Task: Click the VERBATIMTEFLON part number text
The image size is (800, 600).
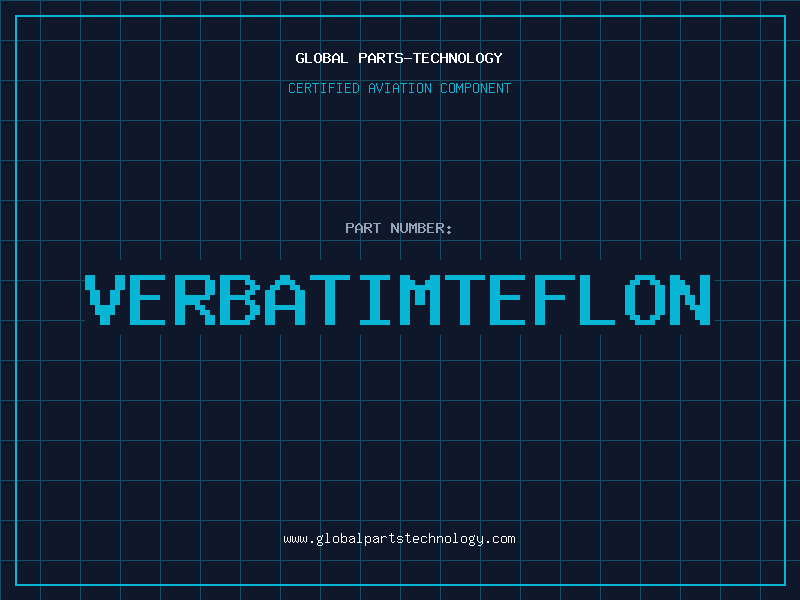Action: pos(398,300)
